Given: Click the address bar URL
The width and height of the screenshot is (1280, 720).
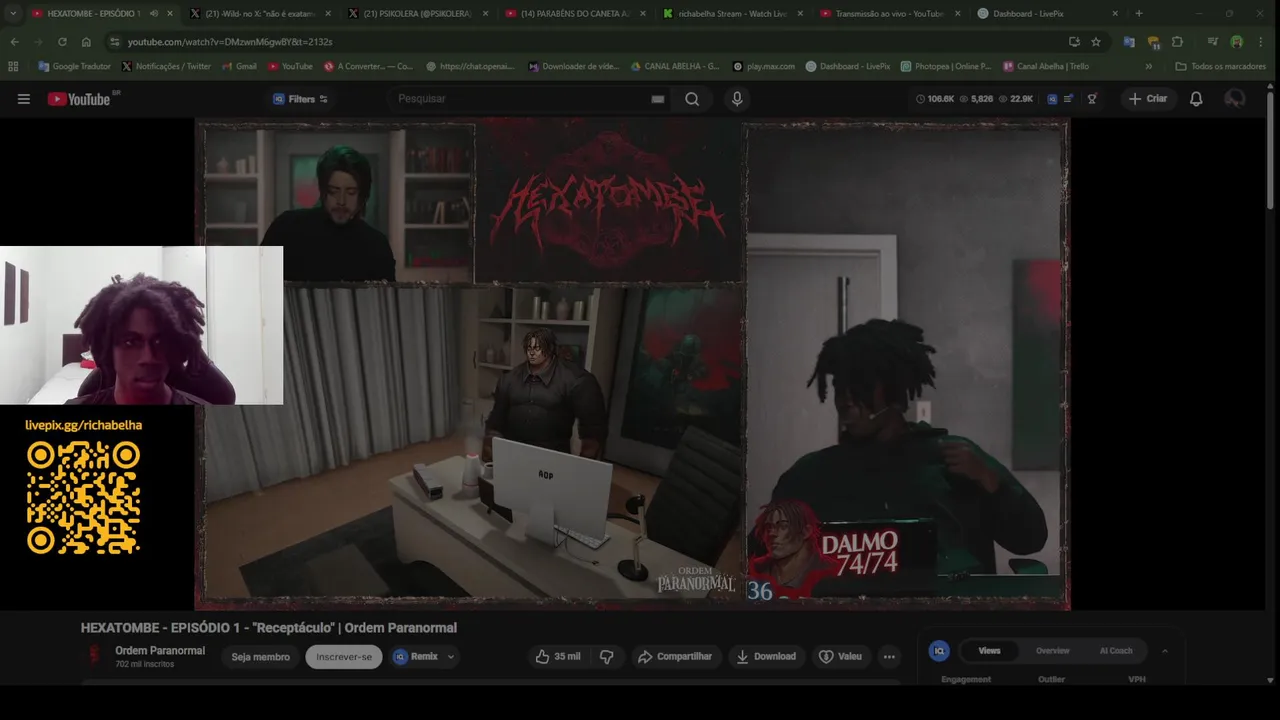Looking at the screenshot, I should click(230, 42).
